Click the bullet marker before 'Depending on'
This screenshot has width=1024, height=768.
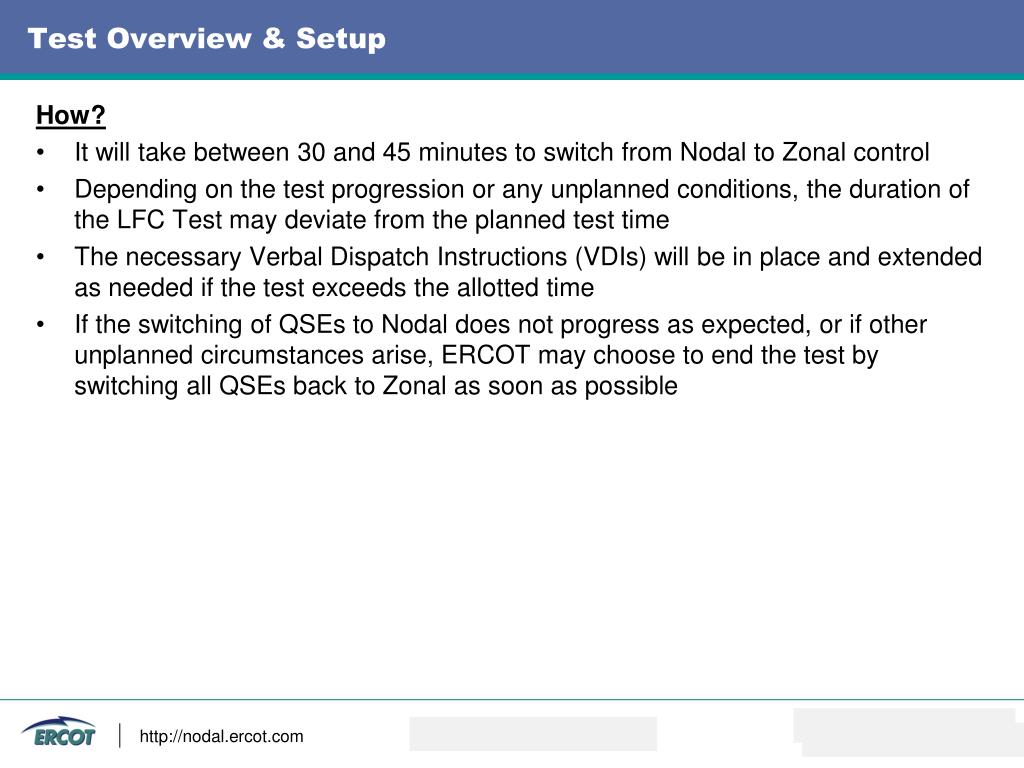[x=40, y=190]
